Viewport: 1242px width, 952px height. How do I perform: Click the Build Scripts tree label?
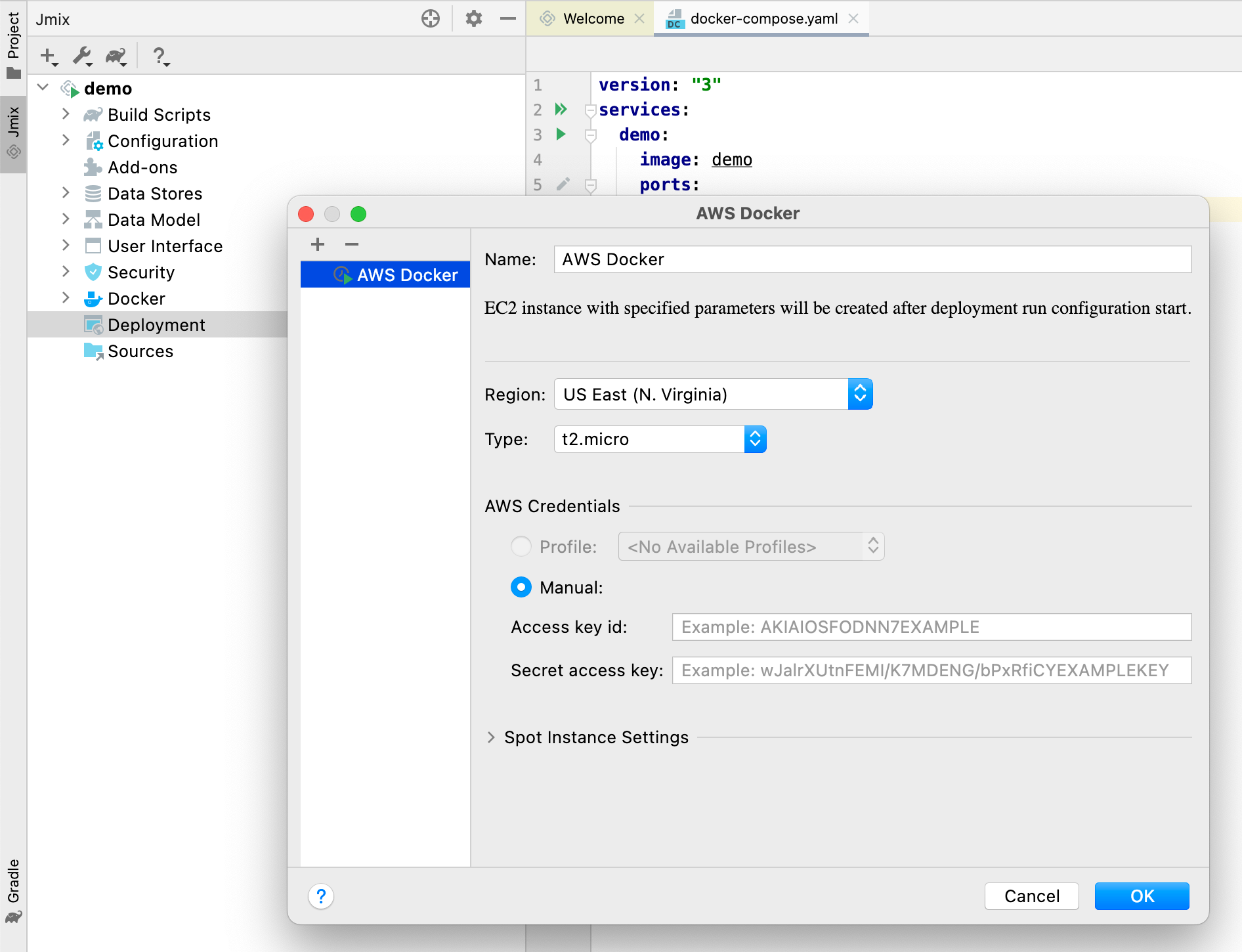159,115
